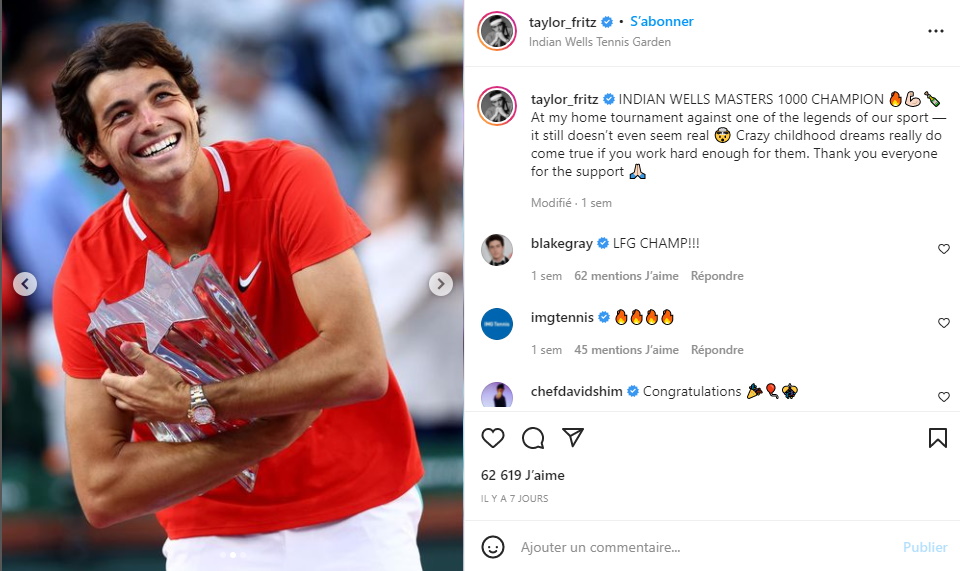Viewport: 960px width, 571px height.
Task: Like the post with the heart icon
Action: point(493,438)
